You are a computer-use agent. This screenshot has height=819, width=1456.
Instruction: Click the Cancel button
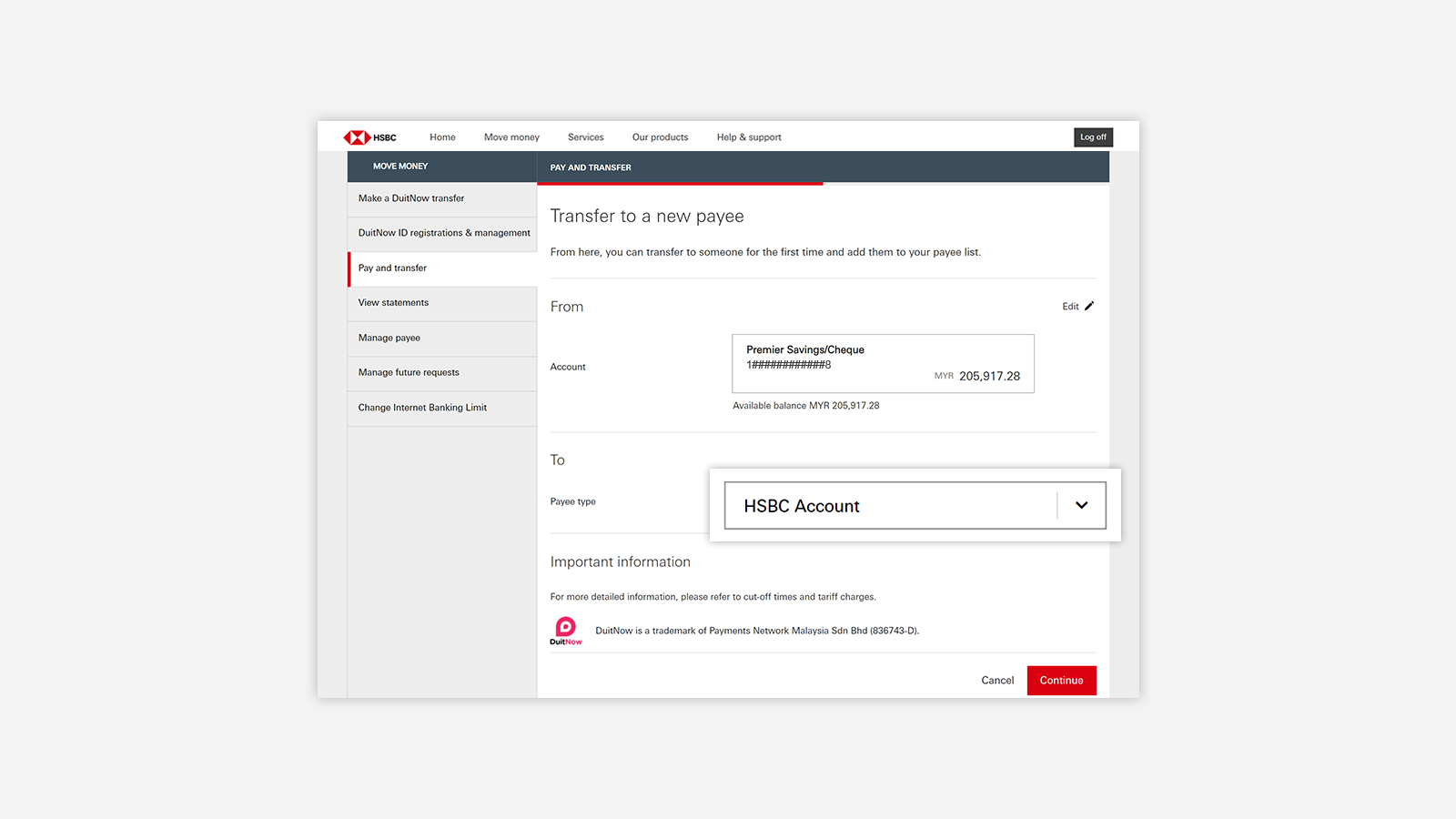[997, 681]
